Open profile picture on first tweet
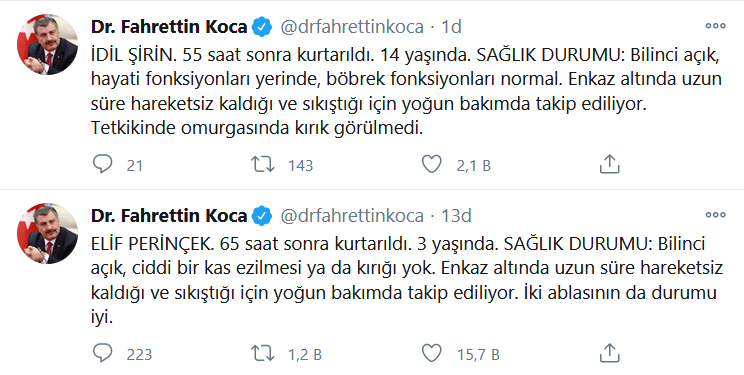This screenshot has height=375, width=744. 47,44
